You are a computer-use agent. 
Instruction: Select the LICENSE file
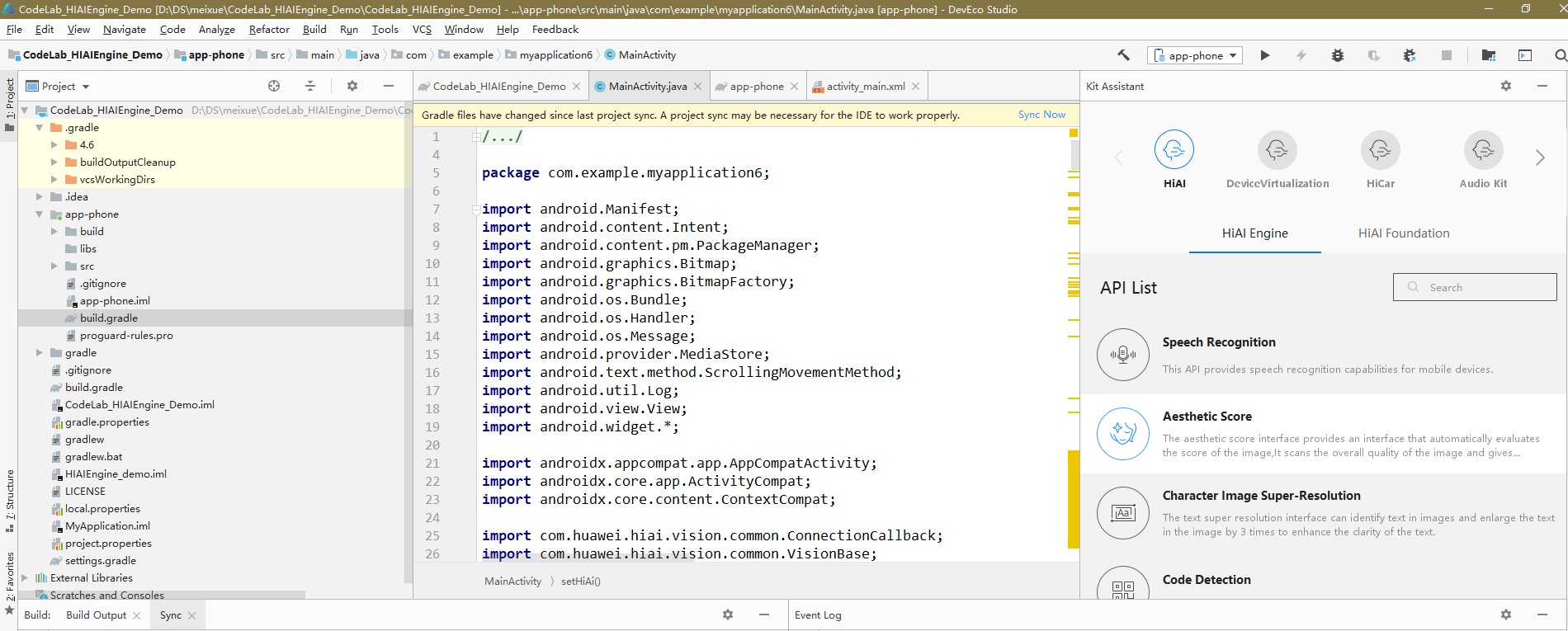(85, 492)
